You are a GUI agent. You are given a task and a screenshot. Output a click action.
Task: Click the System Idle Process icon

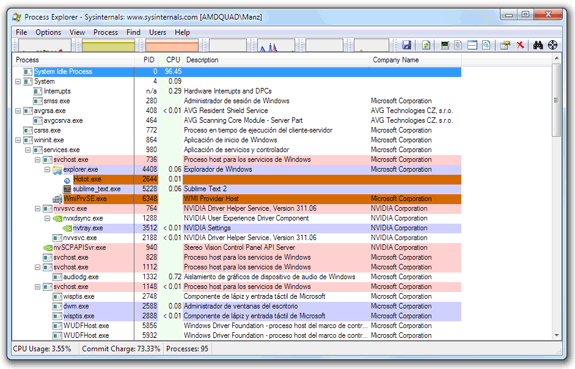(x=28, y=72)
